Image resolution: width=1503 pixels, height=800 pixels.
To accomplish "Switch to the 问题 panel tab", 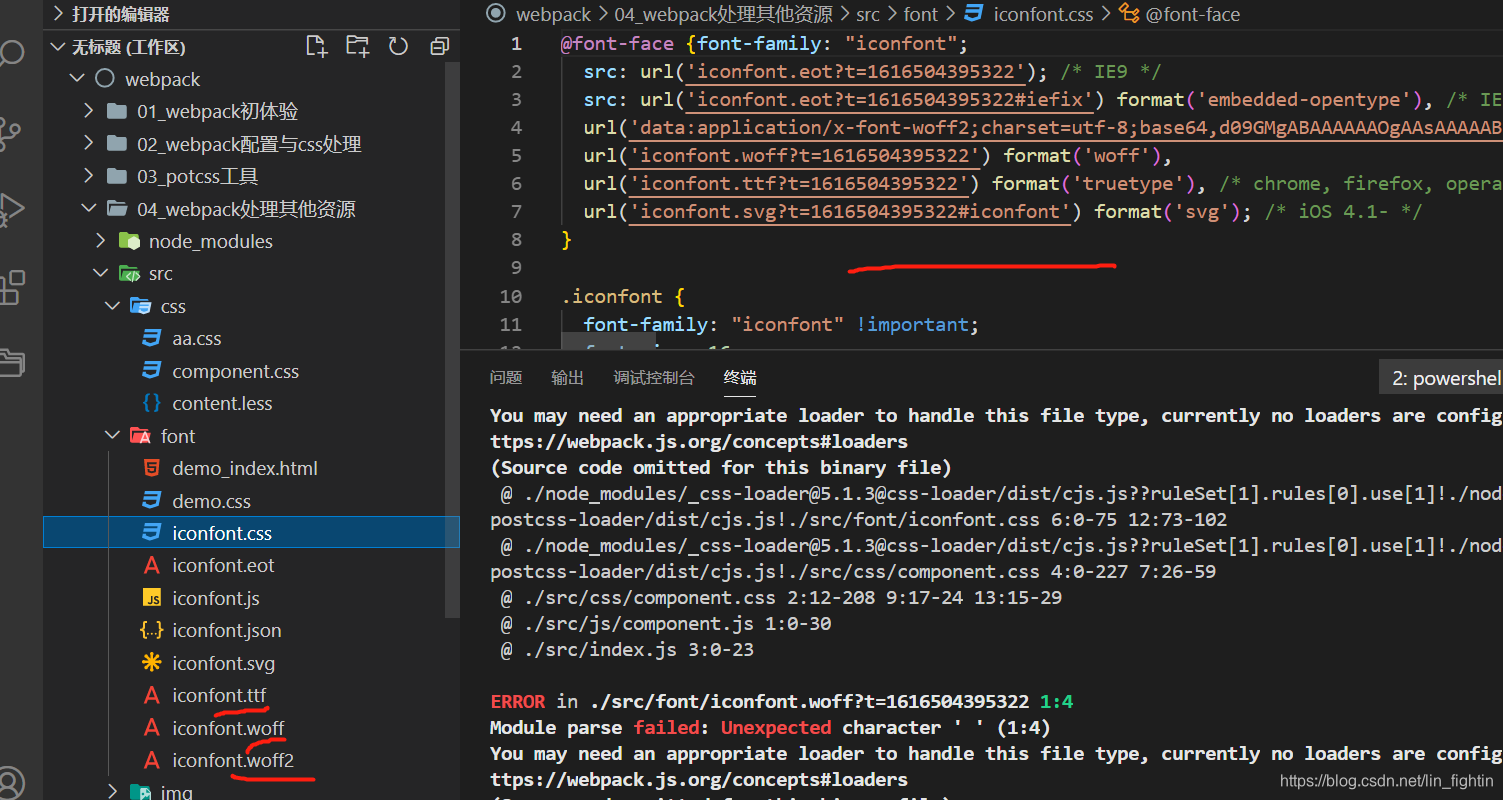I will [x=506, y=377].
